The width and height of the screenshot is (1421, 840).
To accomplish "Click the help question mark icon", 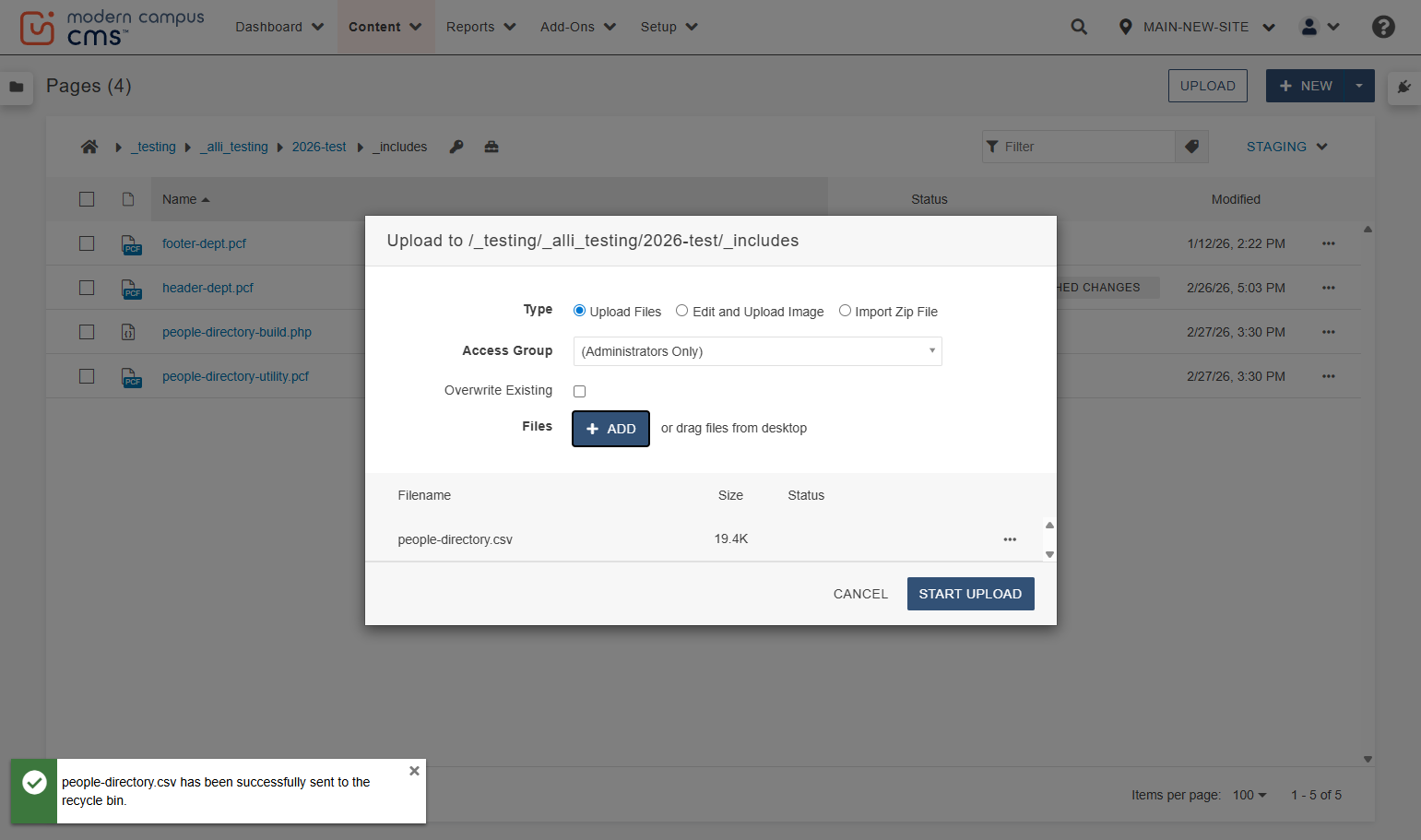I will (1383, 27).
